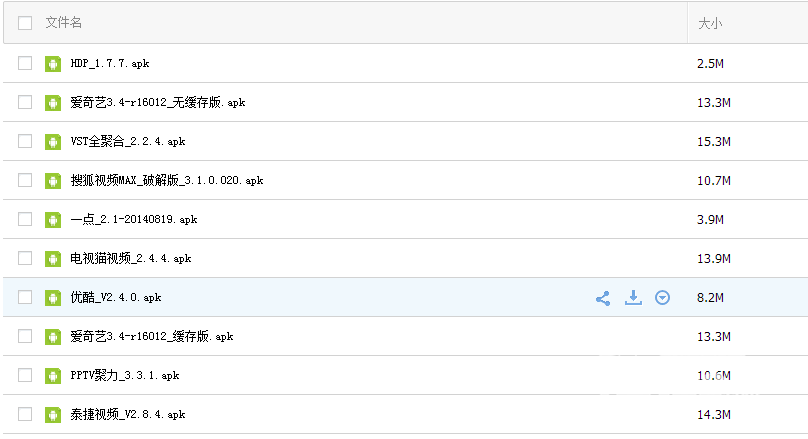Toggle the select-all checkbox beside 文件名

25,23
